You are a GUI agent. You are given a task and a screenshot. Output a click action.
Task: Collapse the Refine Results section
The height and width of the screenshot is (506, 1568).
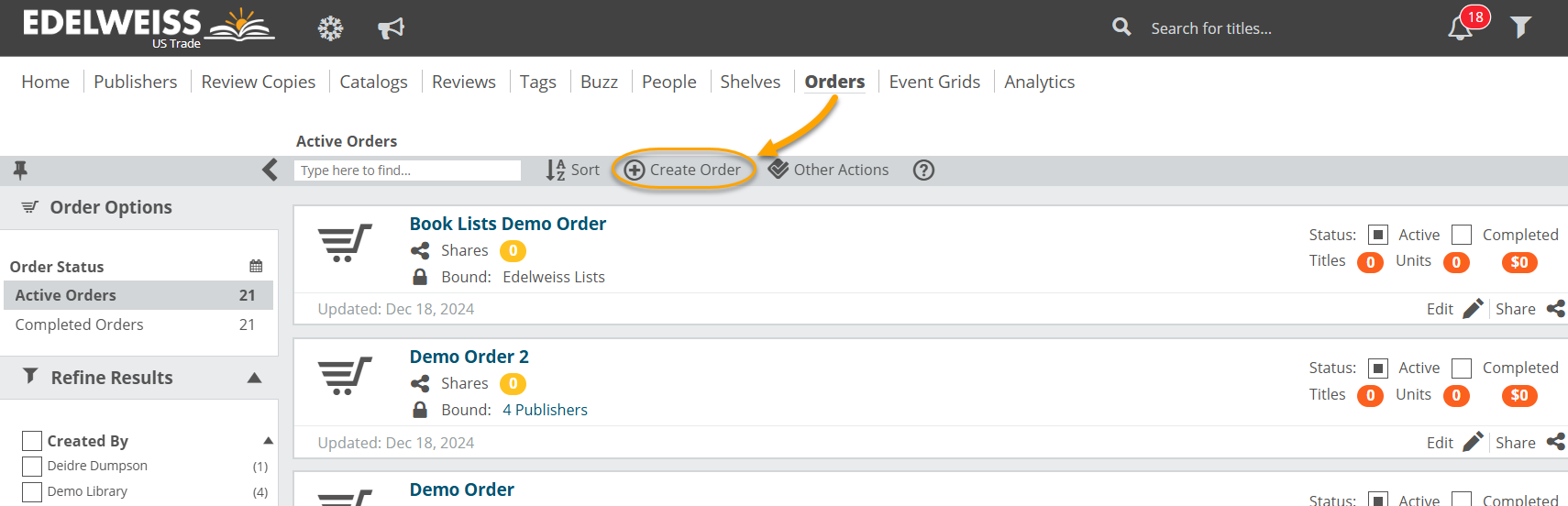point(255,378)
